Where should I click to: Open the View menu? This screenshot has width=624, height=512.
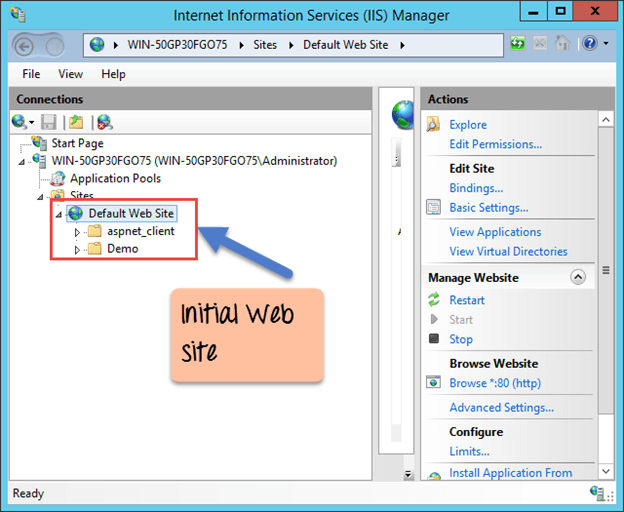pyautogui.click(x=70, y=74)
